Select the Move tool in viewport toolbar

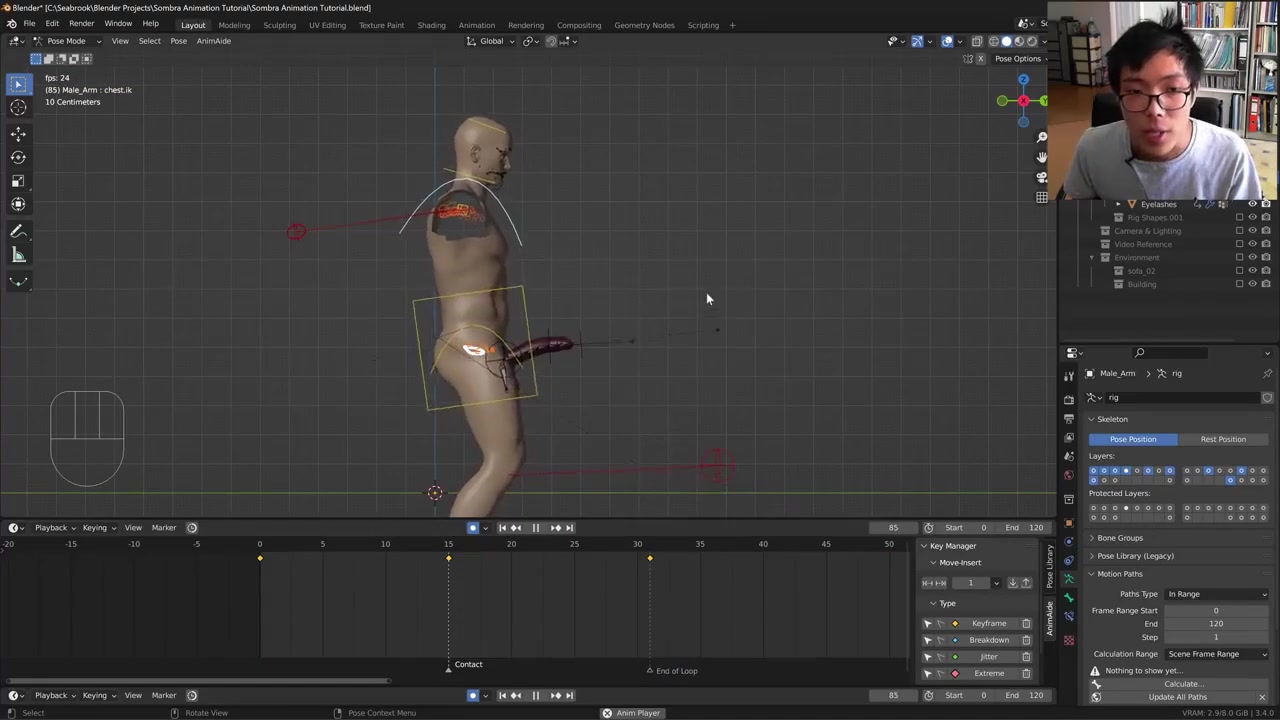click(18, 133)
